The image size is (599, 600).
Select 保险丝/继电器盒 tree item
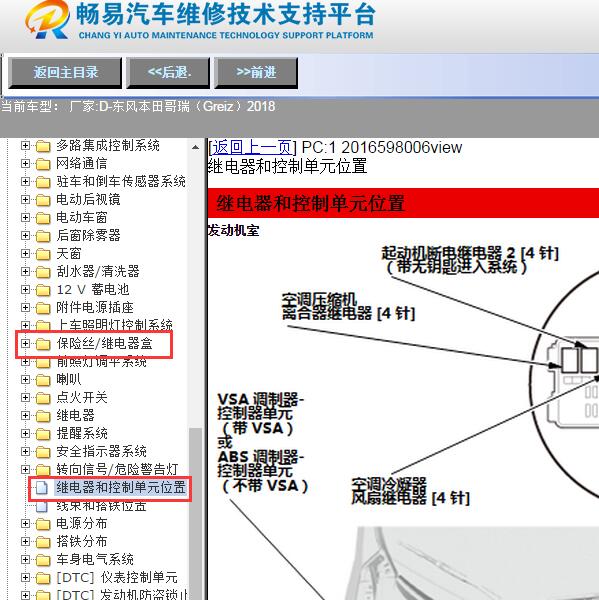pos(104,343)
